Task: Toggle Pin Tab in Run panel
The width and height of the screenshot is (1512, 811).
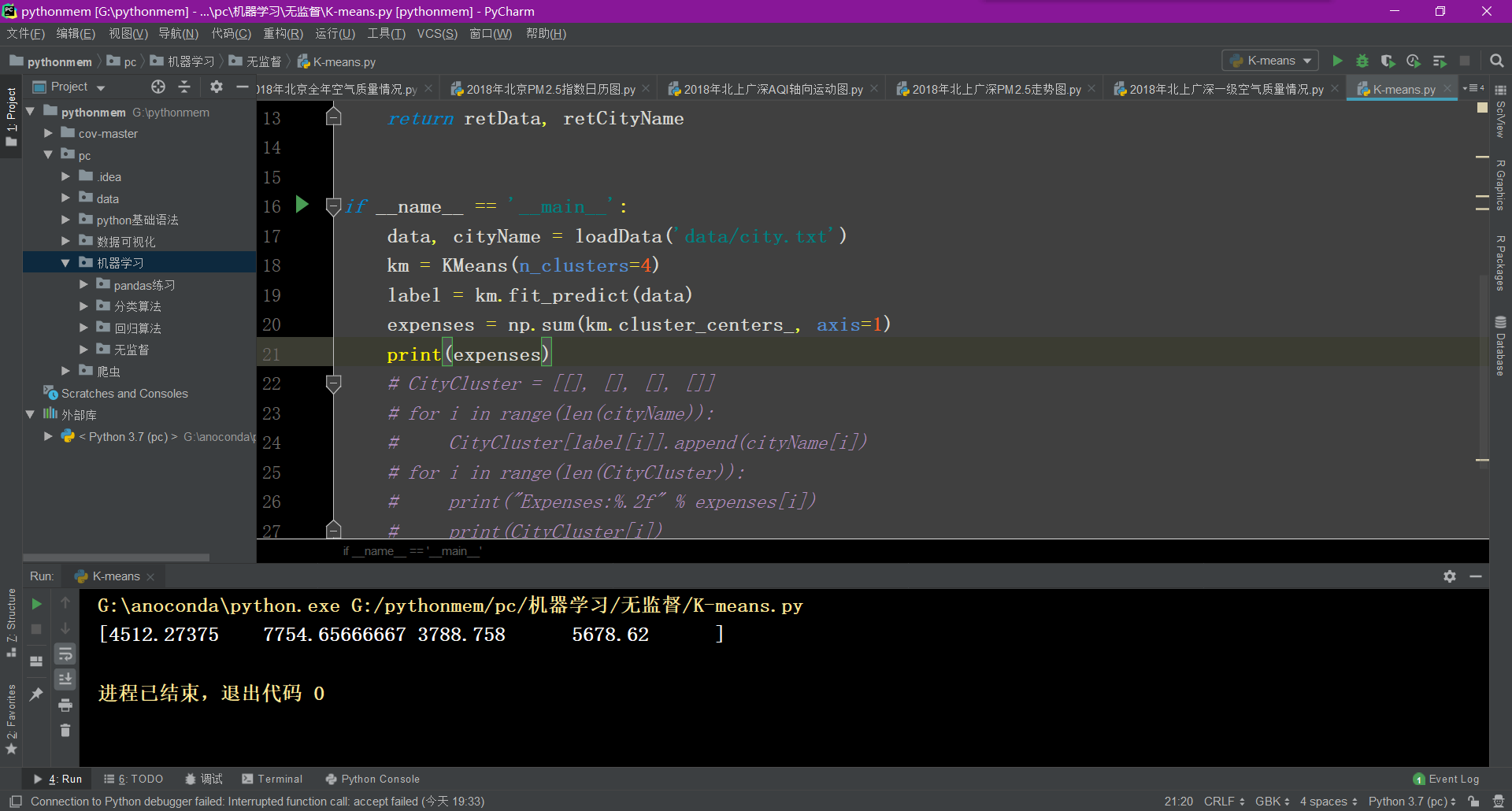Action: (x=36, y=694)
